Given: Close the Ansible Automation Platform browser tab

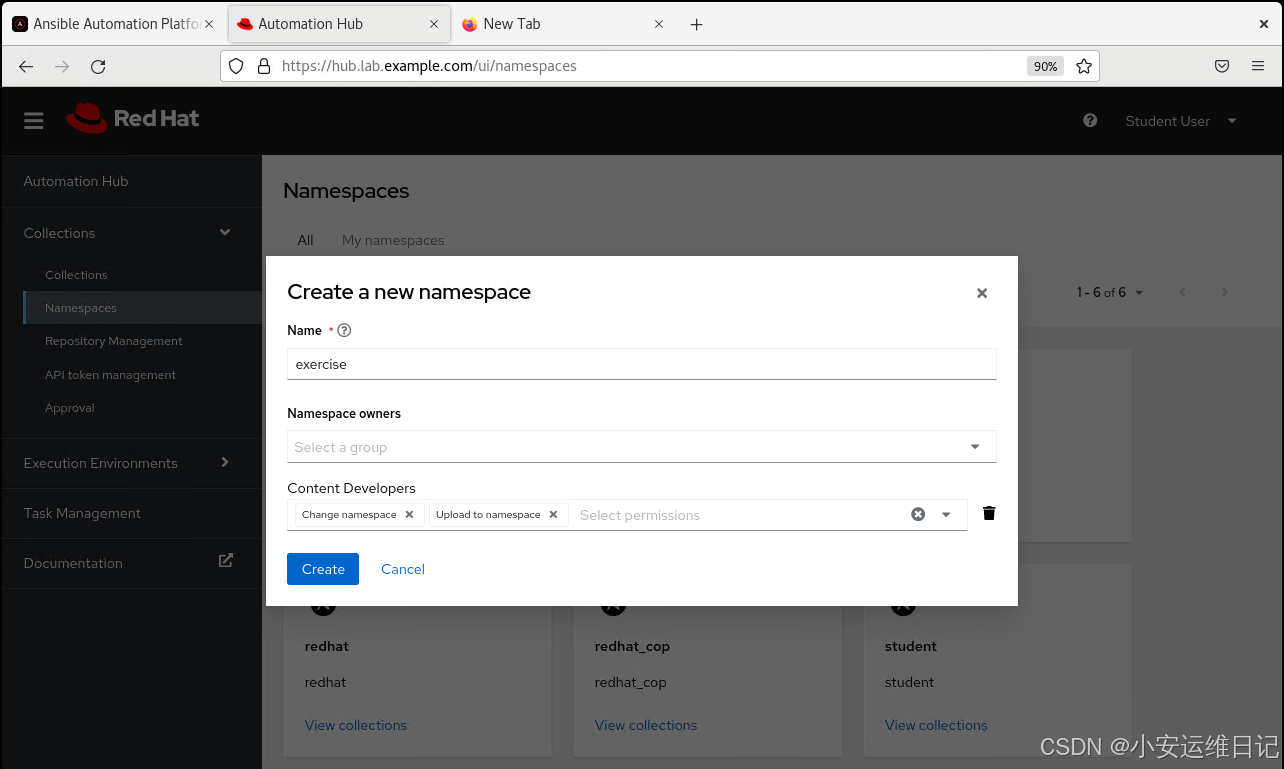Looking at the screenshot, I should (x=208, y=24).
